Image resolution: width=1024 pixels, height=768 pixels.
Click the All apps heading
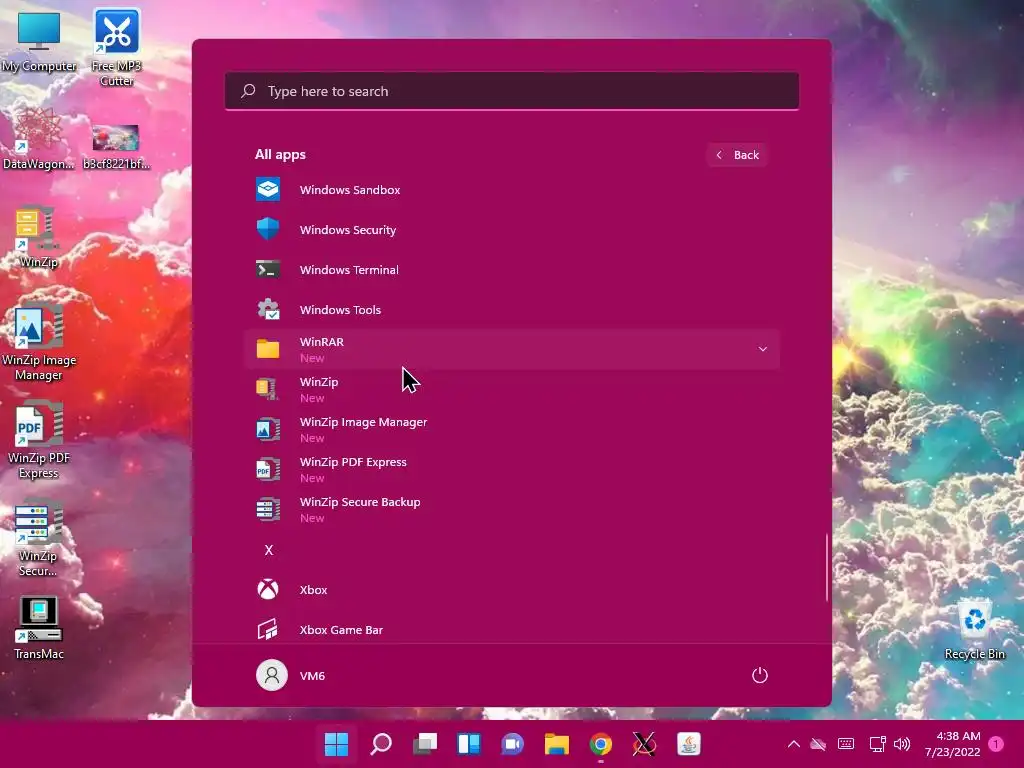pyautogui.click(x=280, y=155)
